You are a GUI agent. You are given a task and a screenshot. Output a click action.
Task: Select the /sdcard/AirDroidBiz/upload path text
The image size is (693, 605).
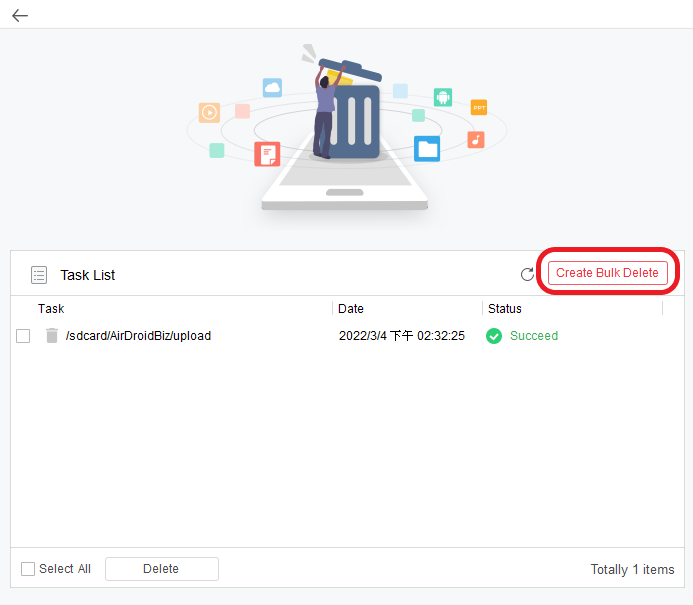[138, 336]
